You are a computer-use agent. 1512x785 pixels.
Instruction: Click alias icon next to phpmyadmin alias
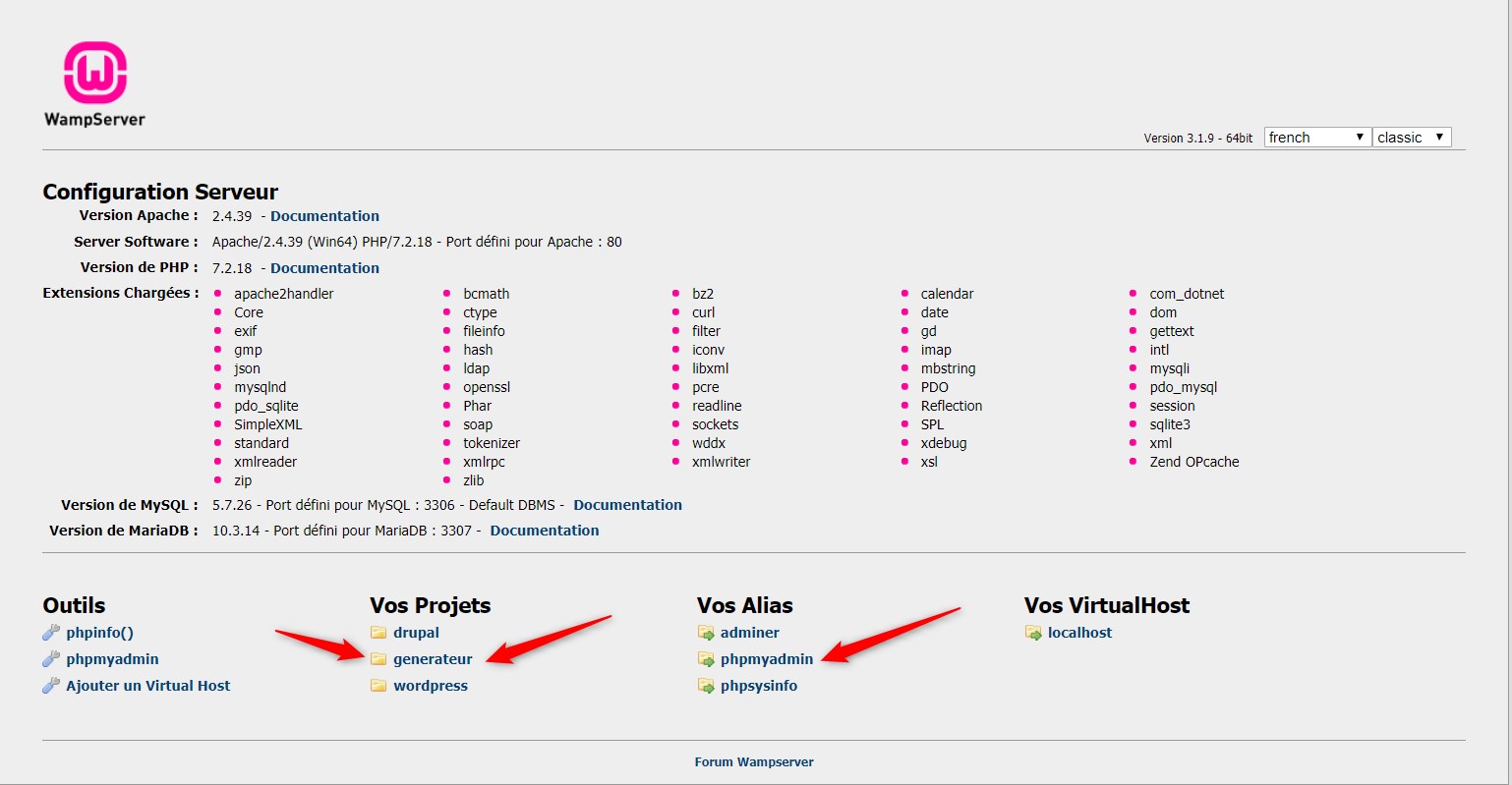[706, 659]
